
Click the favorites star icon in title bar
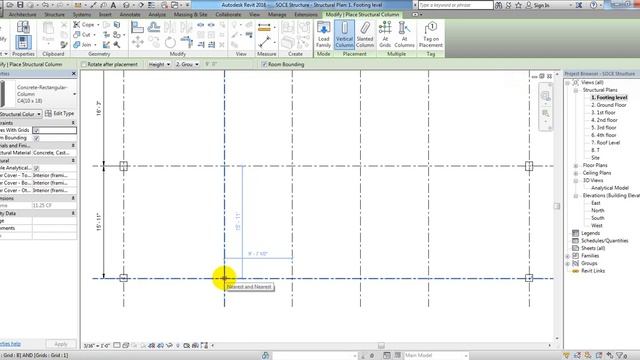(518, 5)
